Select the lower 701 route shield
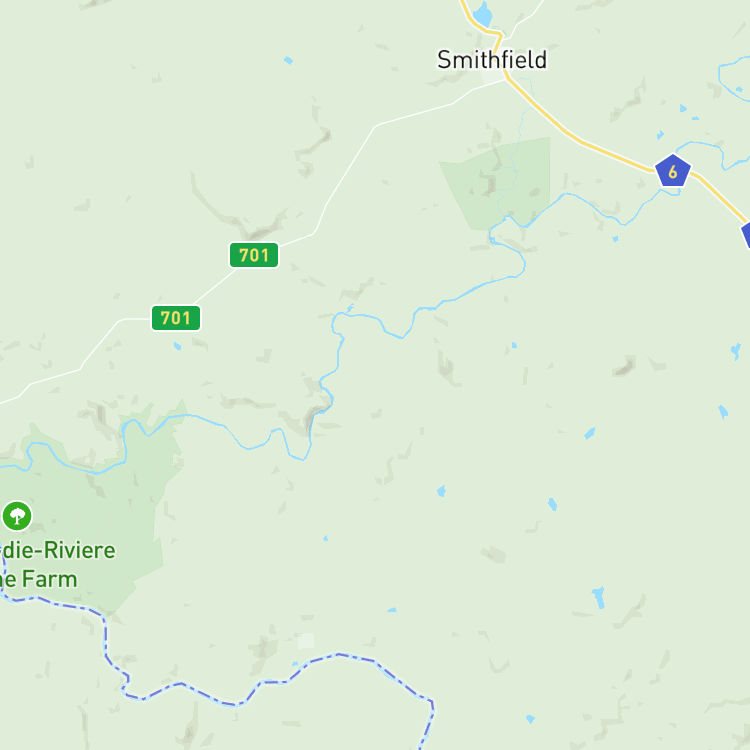Screen dimensions: 750x750 [176, 318]
